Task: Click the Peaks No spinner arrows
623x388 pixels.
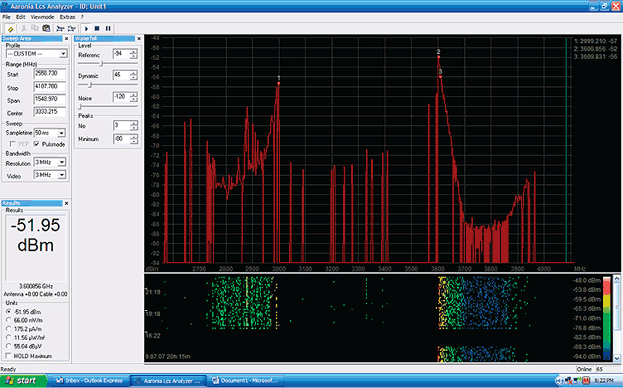Action: tap(134, 126)
